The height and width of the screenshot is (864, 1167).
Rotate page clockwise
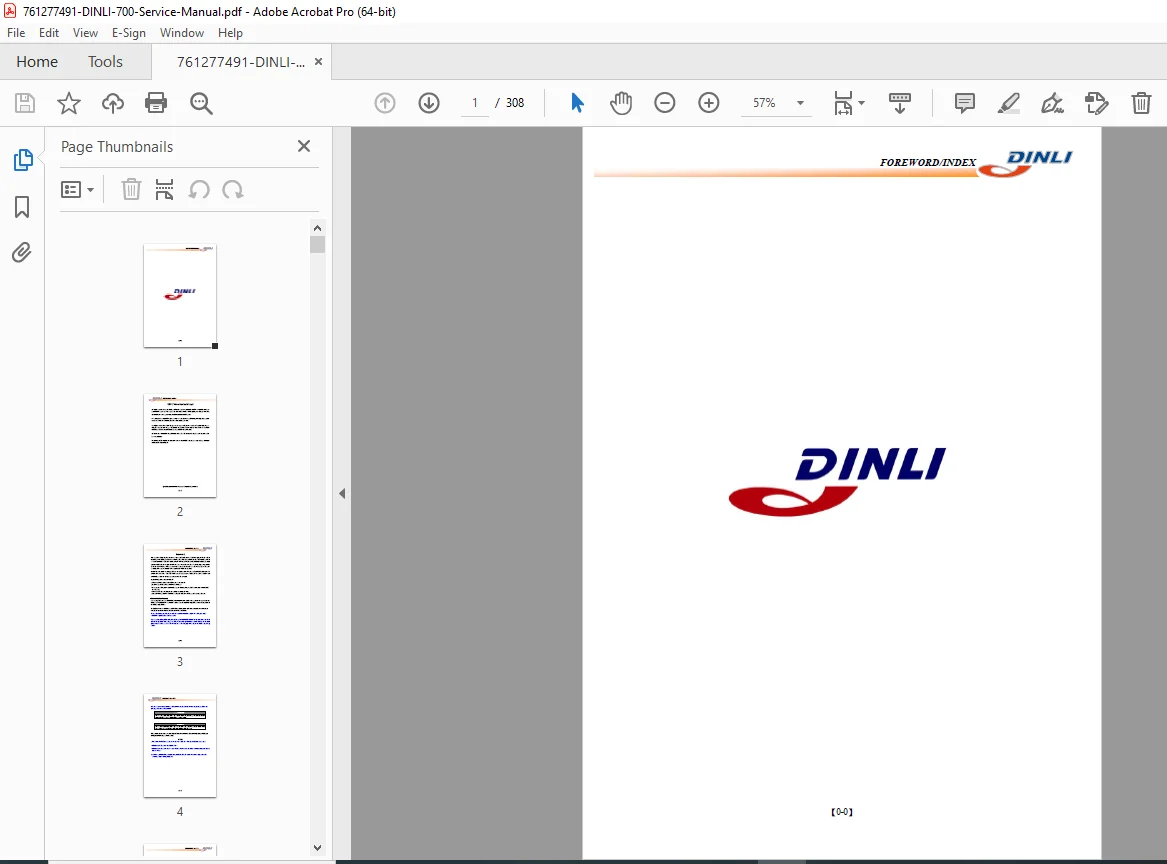point(233,190)
